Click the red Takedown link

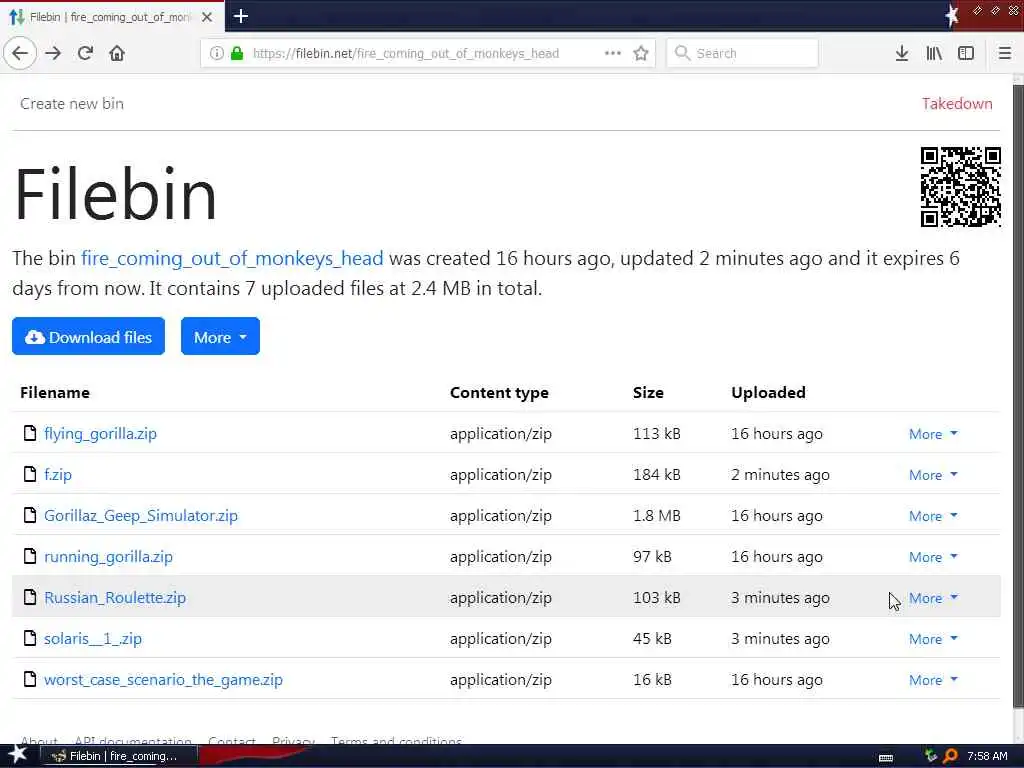pos(957,103)
